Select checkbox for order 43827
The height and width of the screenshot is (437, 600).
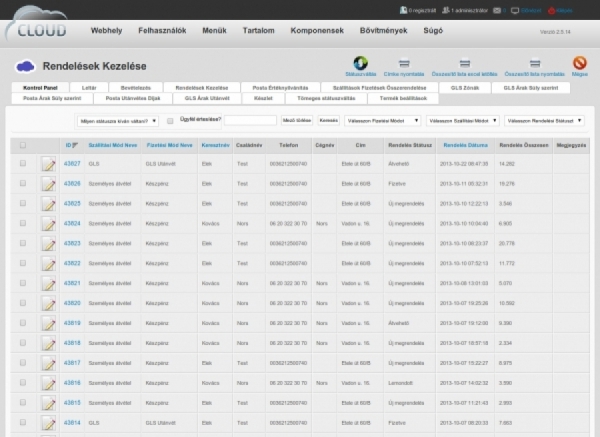23,163
